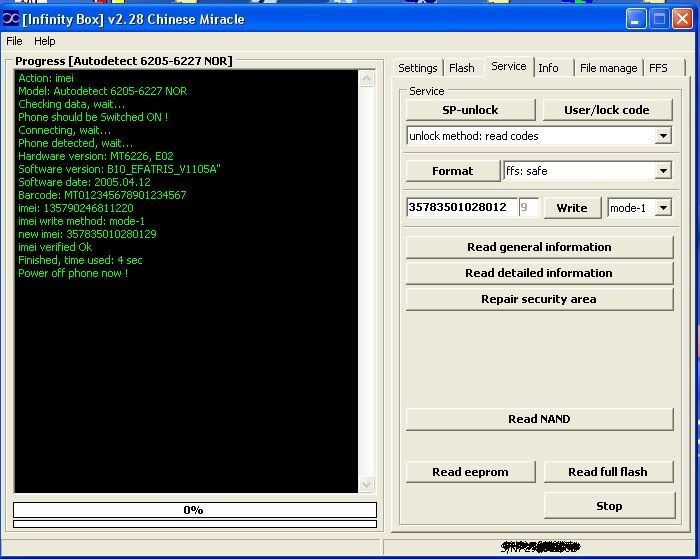Minimize the Infinity Box window
Viewport: 700px width, 559px height.
(635, 19)
